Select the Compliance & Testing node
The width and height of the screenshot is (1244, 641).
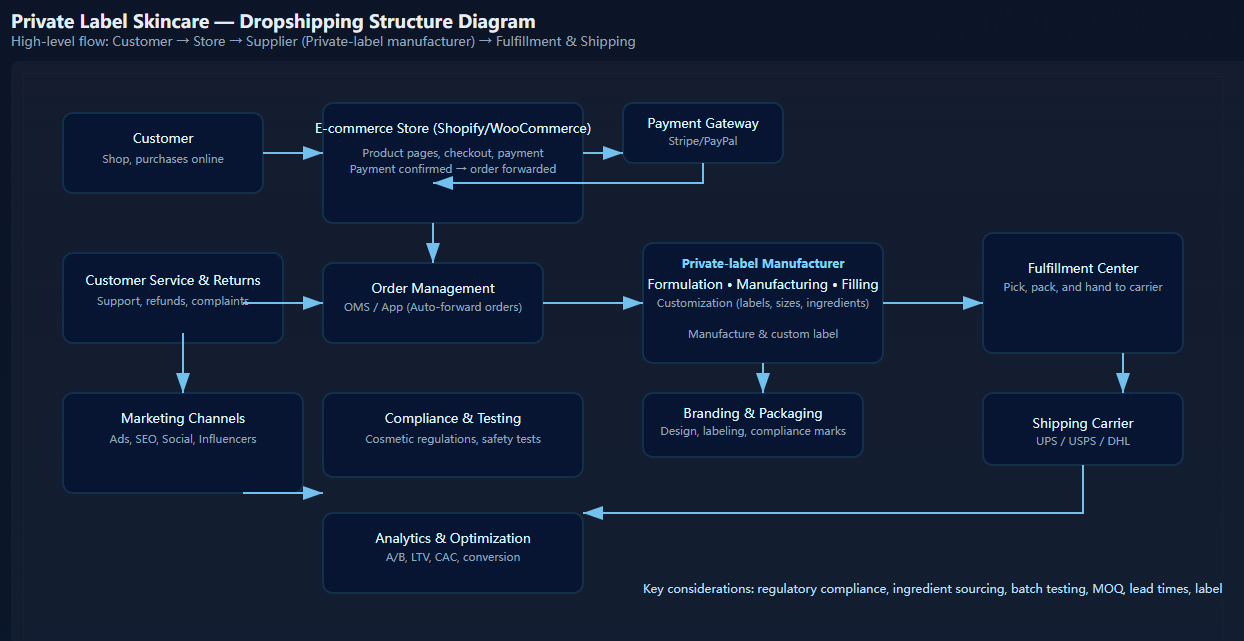pyautogui.click(x=452, y=434)
